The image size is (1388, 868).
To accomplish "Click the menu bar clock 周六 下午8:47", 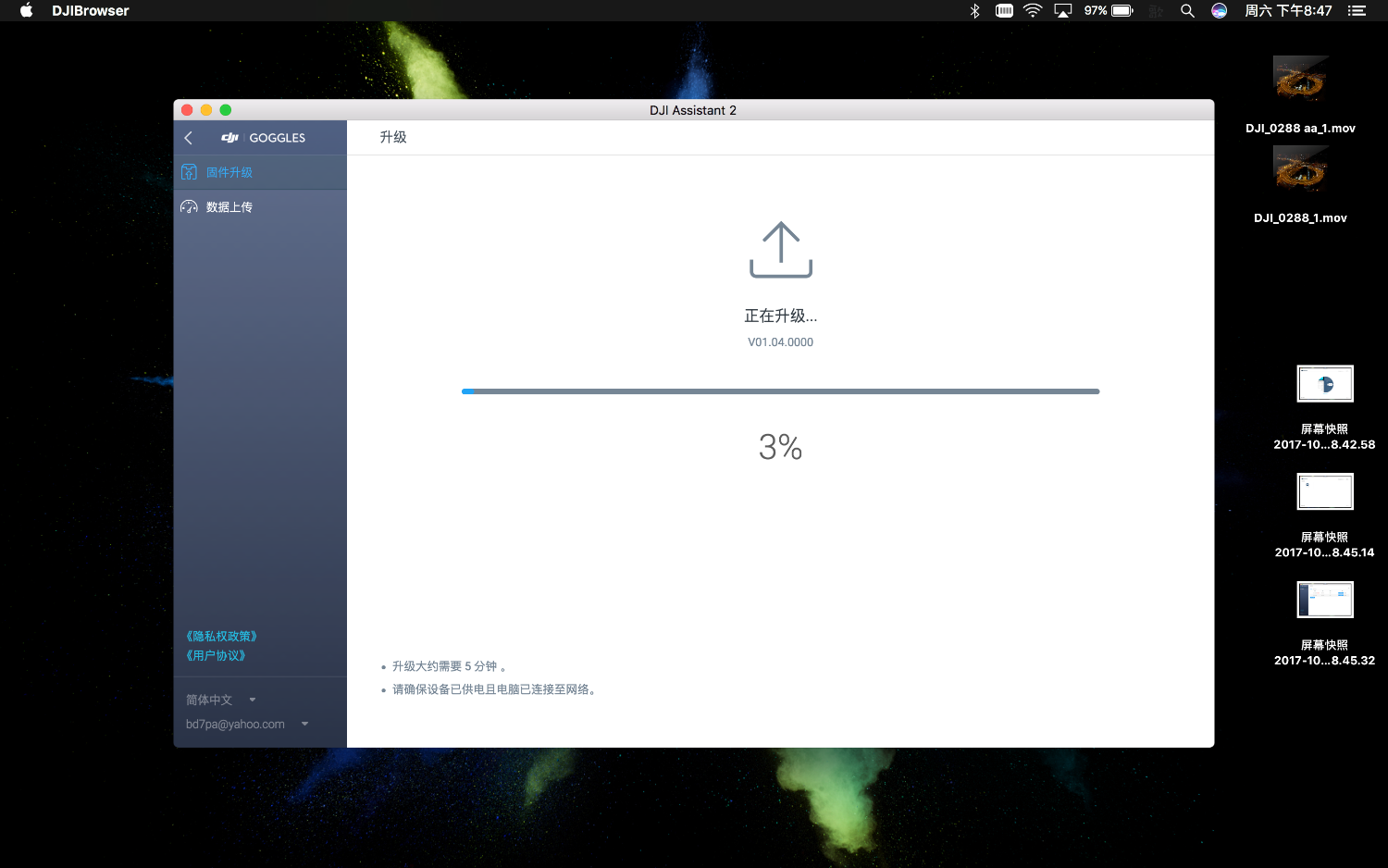I will [1288, 10].
